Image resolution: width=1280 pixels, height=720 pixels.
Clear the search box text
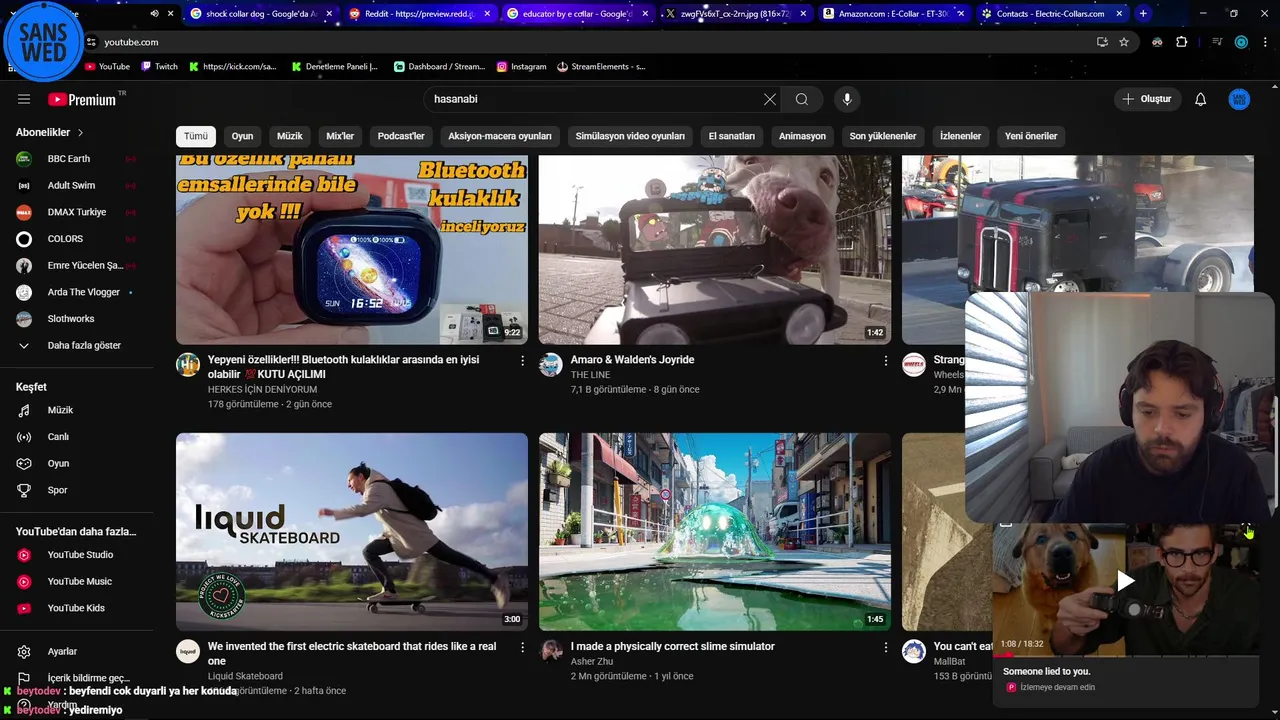click(x=769, y=99)
